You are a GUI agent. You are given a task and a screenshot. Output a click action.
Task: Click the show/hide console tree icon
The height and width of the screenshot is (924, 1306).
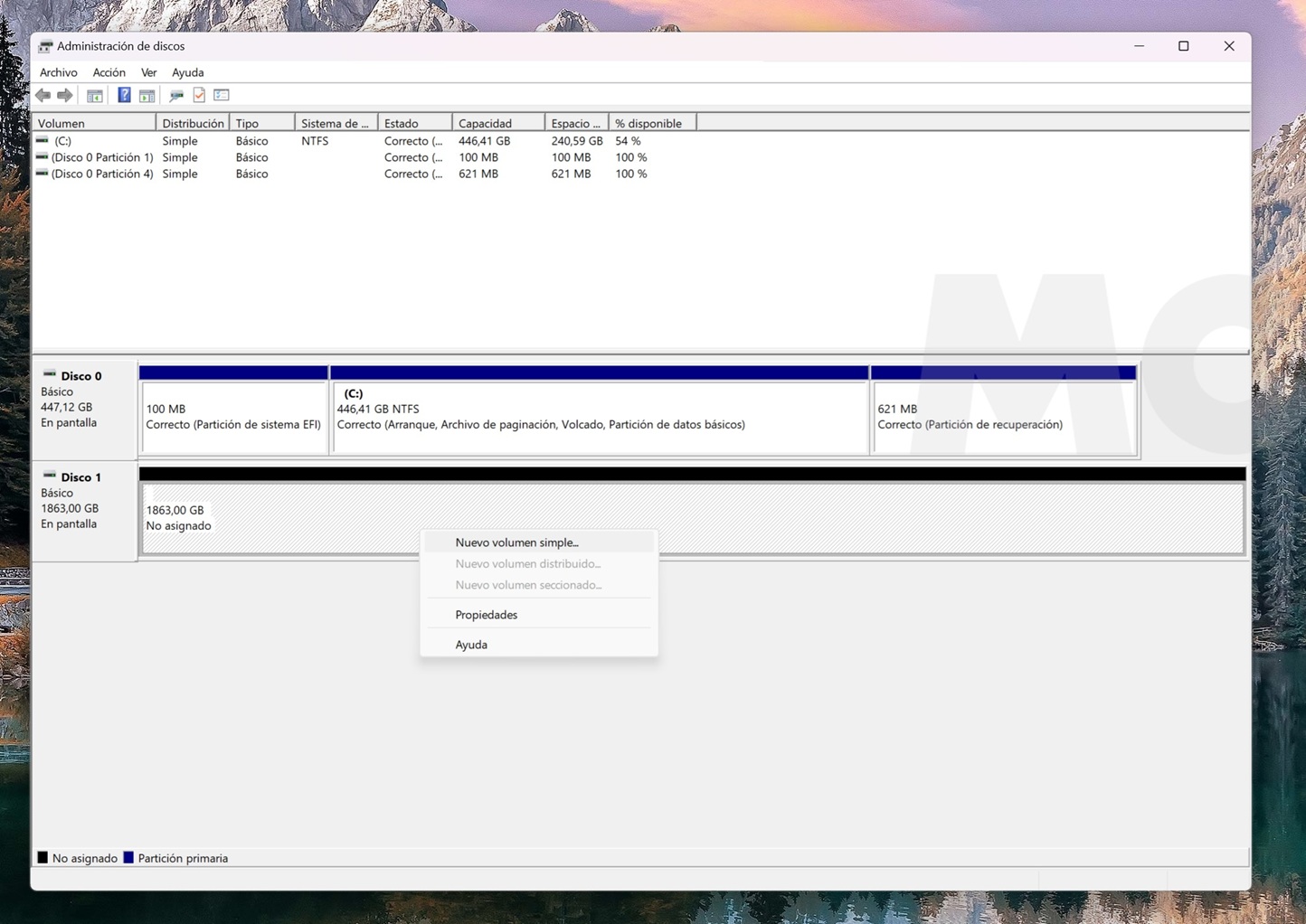pyautogui.click(x=94, y=96)
